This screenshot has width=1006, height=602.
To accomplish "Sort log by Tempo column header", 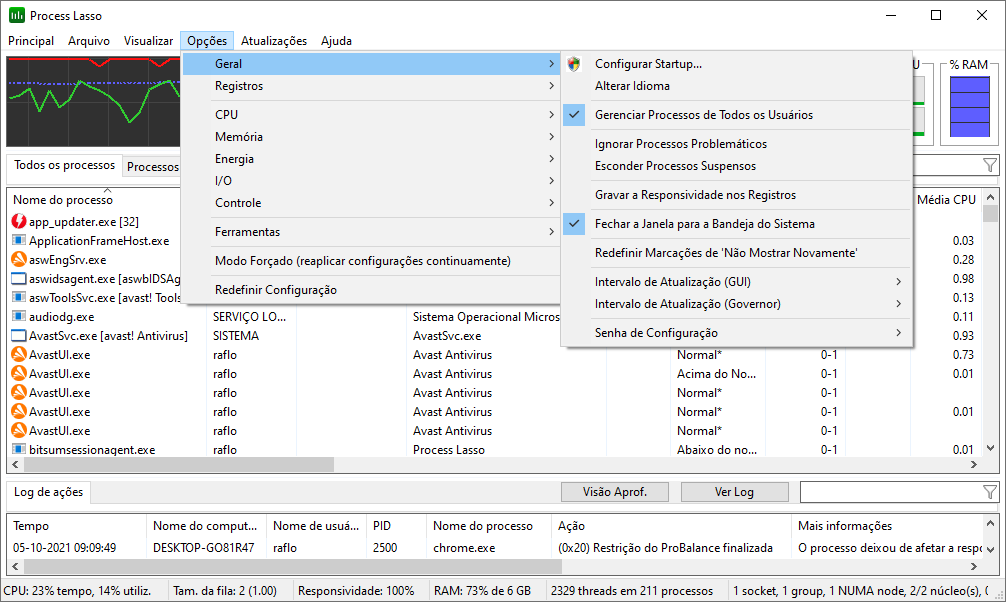I will point(76,526).
